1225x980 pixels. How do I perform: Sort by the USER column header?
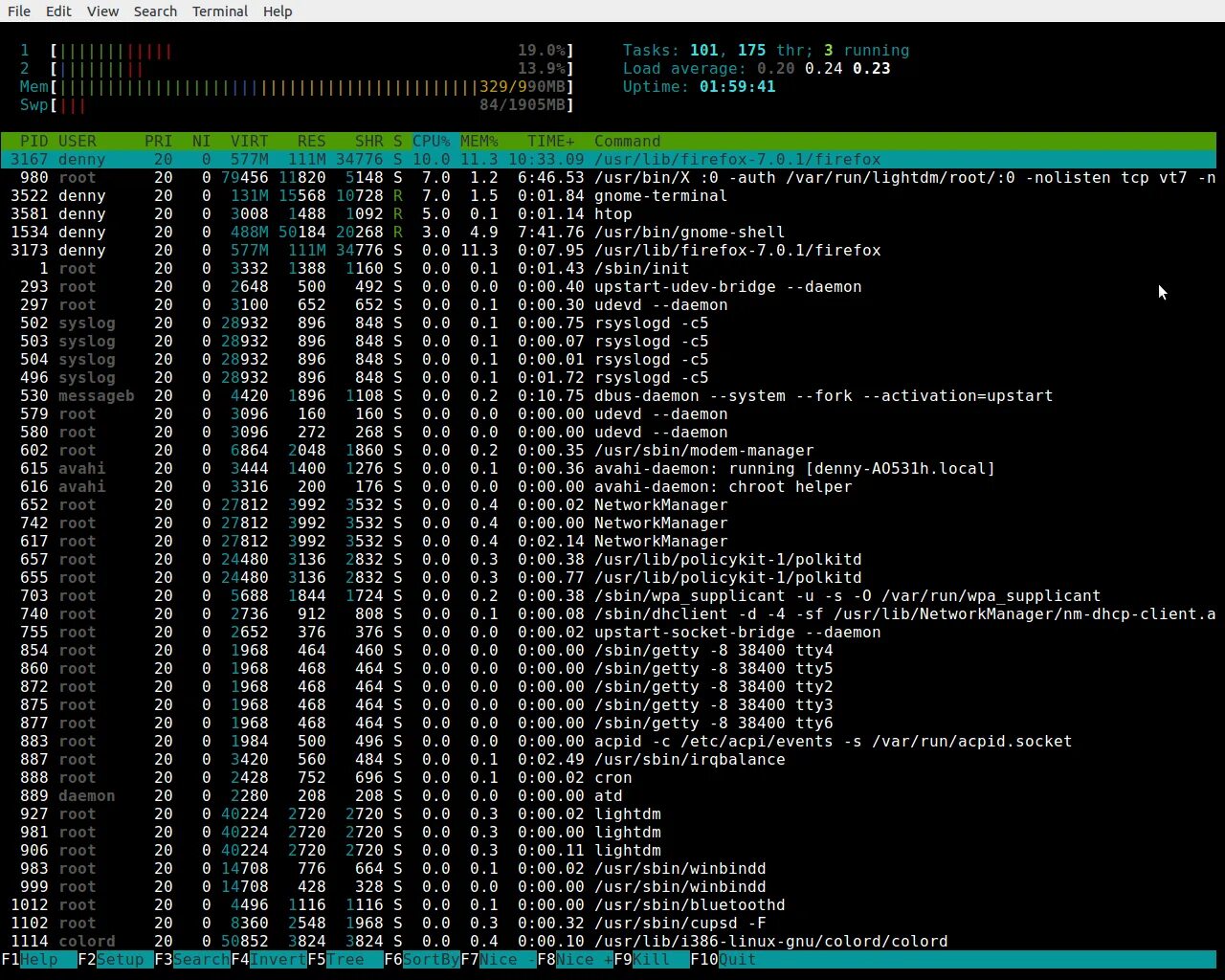pos(78,141)
